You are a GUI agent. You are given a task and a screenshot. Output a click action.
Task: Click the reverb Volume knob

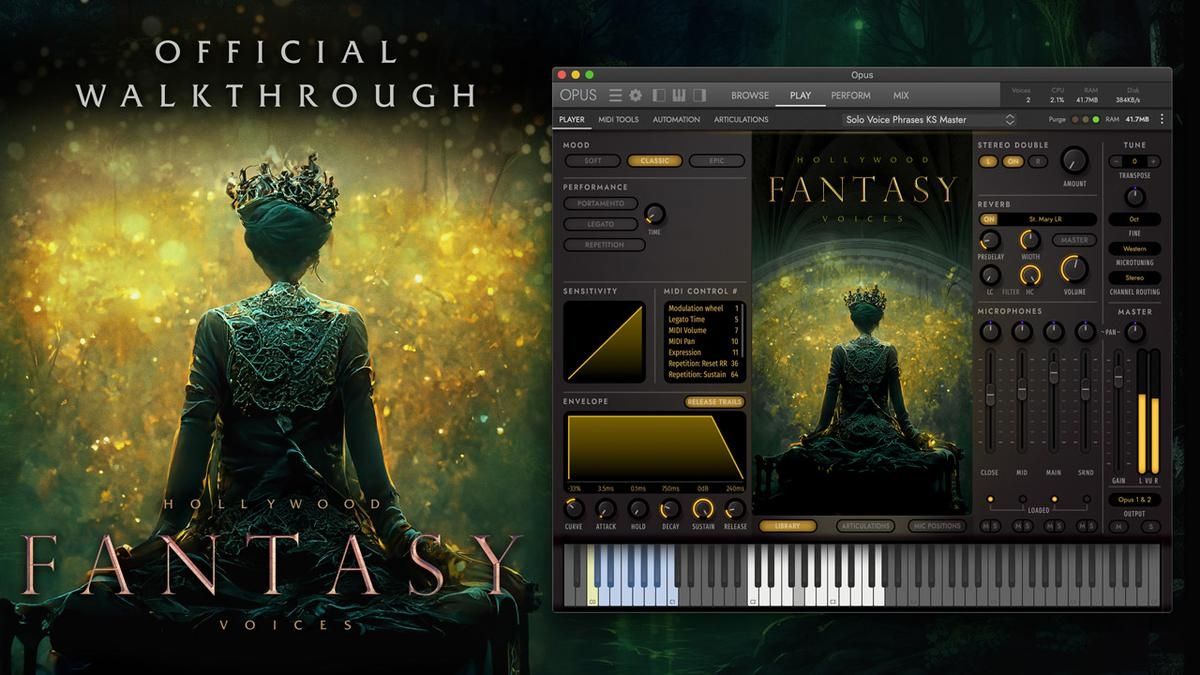[x=1074, y=268]
